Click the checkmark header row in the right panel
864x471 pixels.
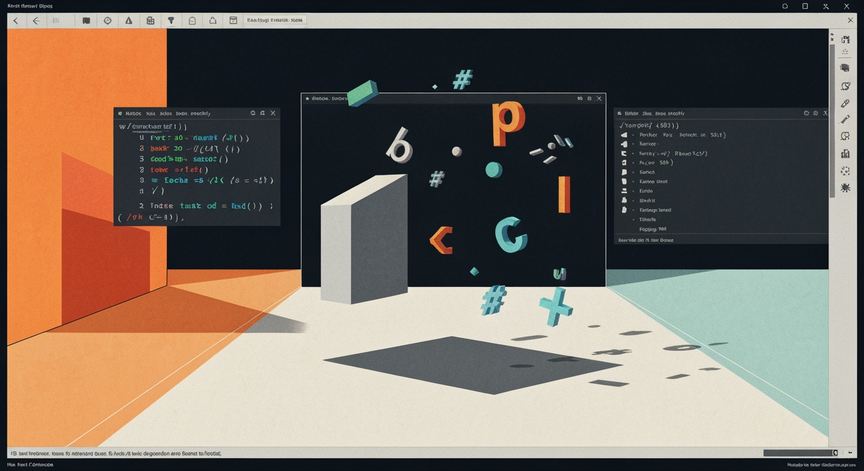pos(722,126)
